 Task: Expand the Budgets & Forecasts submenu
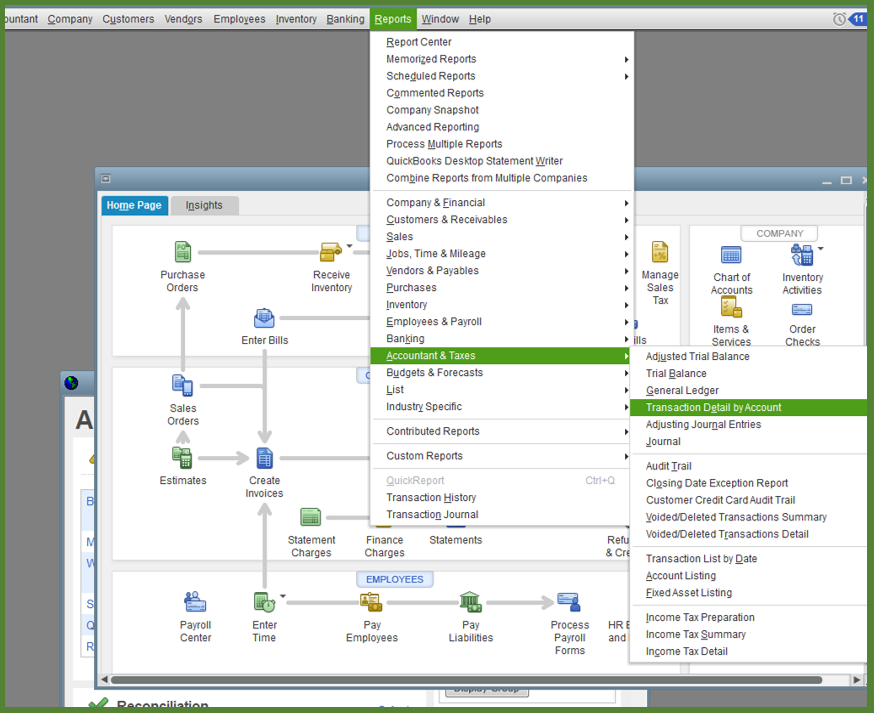(x=627, y=373)
